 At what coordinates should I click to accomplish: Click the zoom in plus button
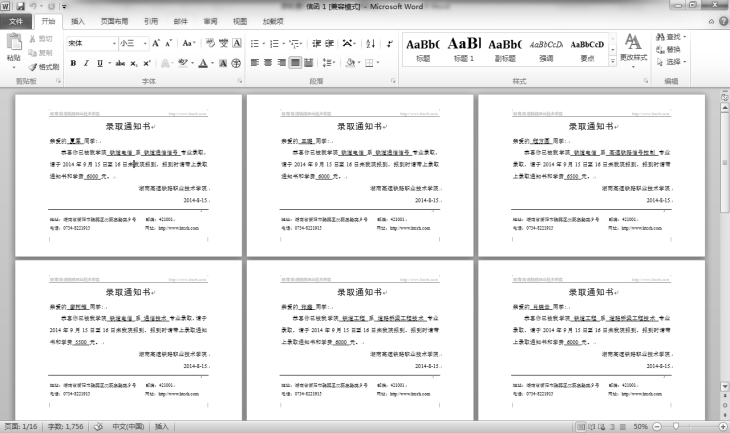click(723, 426)
